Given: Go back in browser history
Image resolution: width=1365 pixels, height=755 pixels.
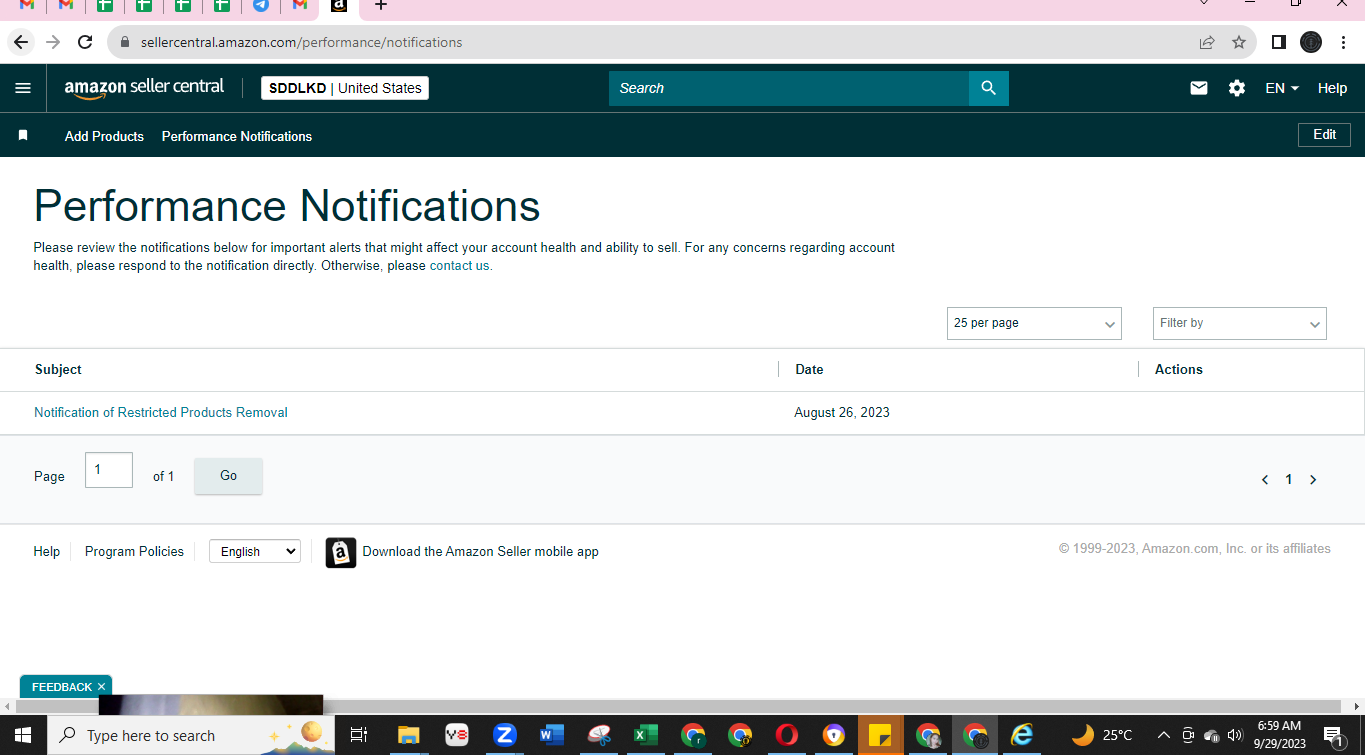Looking at the screenshot, I should tap(21, 42).
